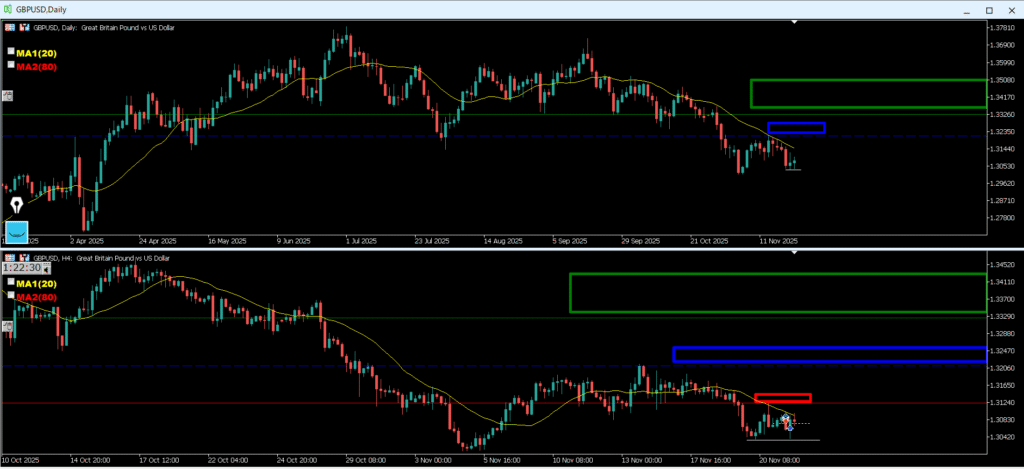Click the 1:22:30 countdown timer label
The height and width of the screenshot is (469, 1024).
coord(21,268)
